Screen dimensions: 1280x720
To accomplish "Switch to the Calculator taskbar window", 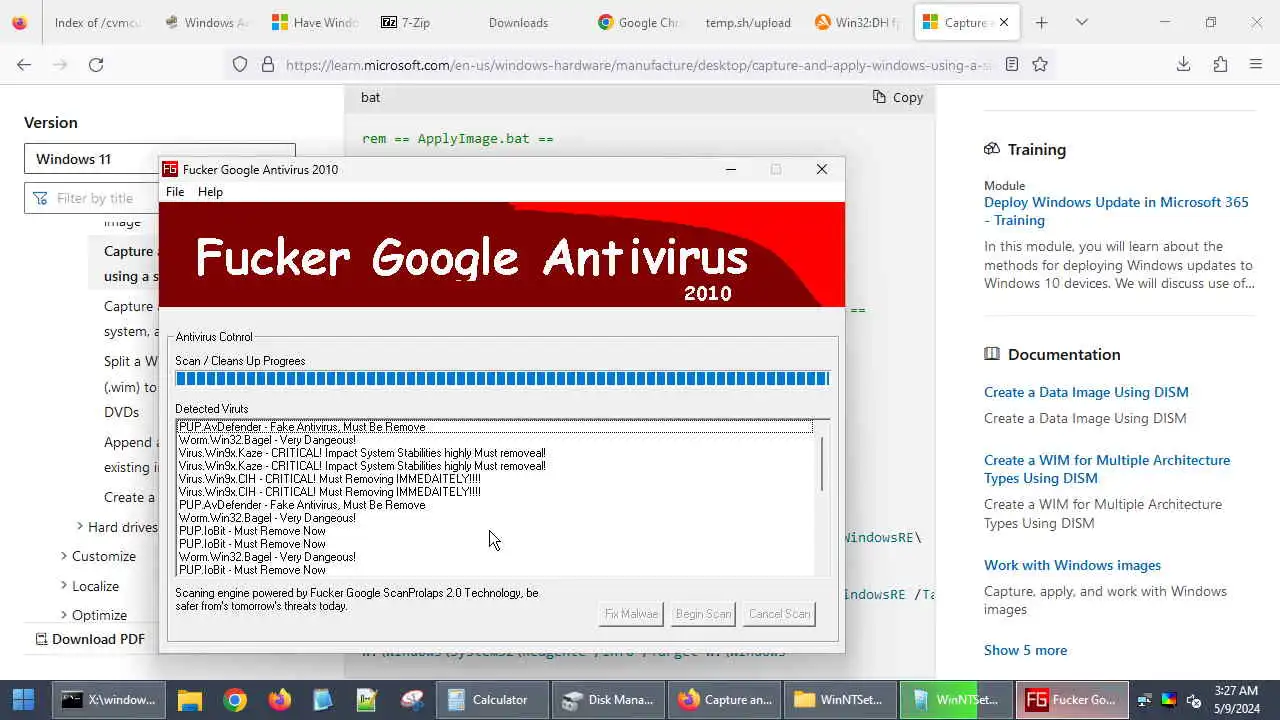I will tap(492, 700).
